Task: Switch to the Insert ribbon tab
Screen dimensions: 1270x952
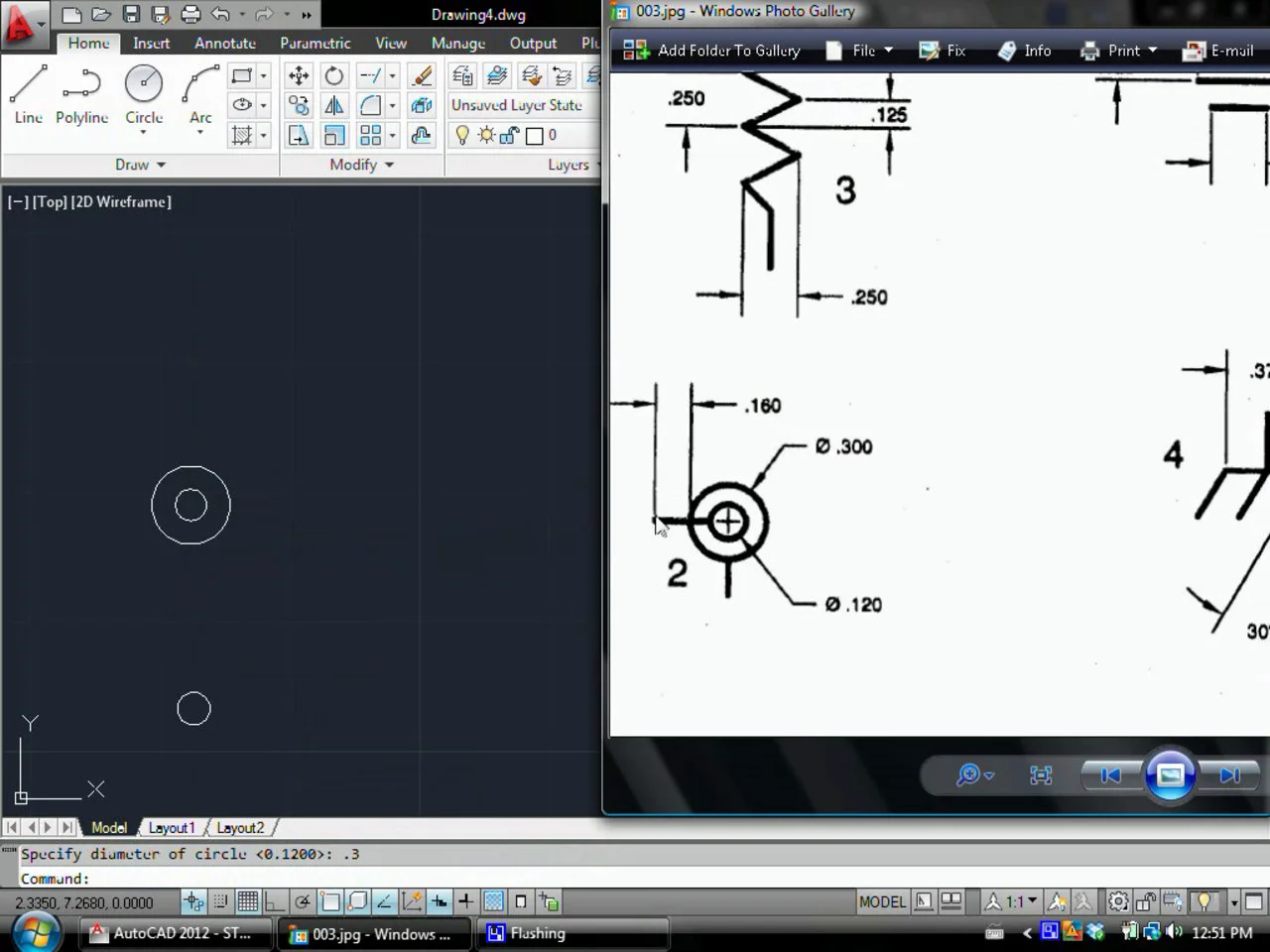Action: point(151,43)
